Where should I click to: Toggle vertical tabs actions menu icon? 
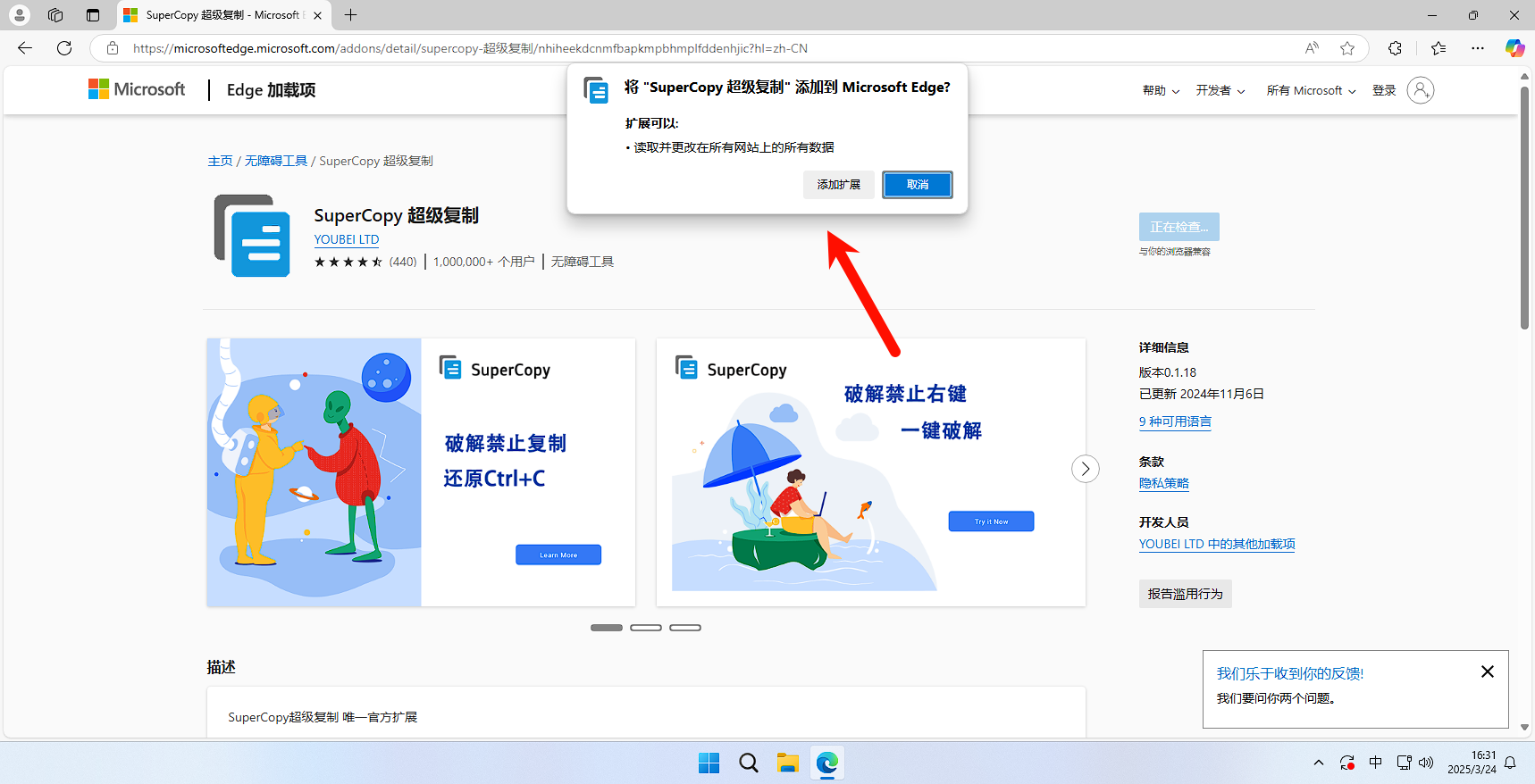(93, 15)
